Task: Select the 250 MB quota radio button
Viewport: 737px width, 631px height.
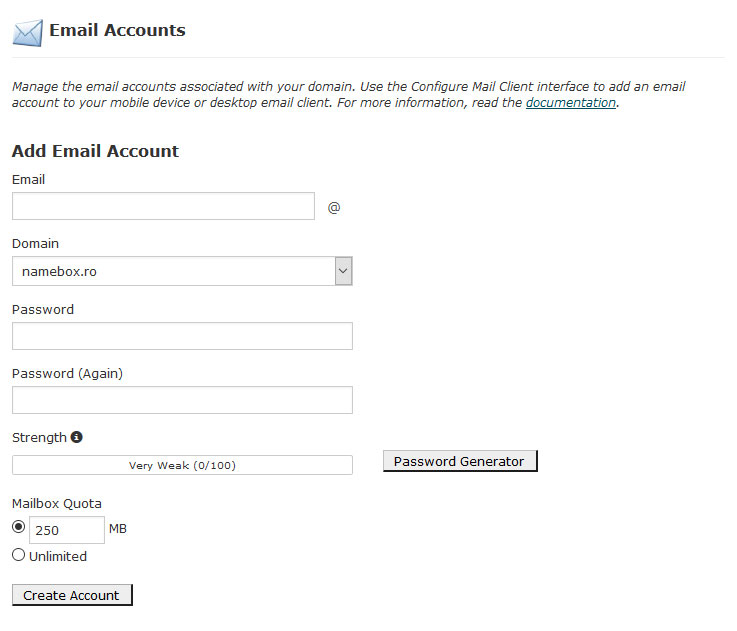Action: click(18, 527)
